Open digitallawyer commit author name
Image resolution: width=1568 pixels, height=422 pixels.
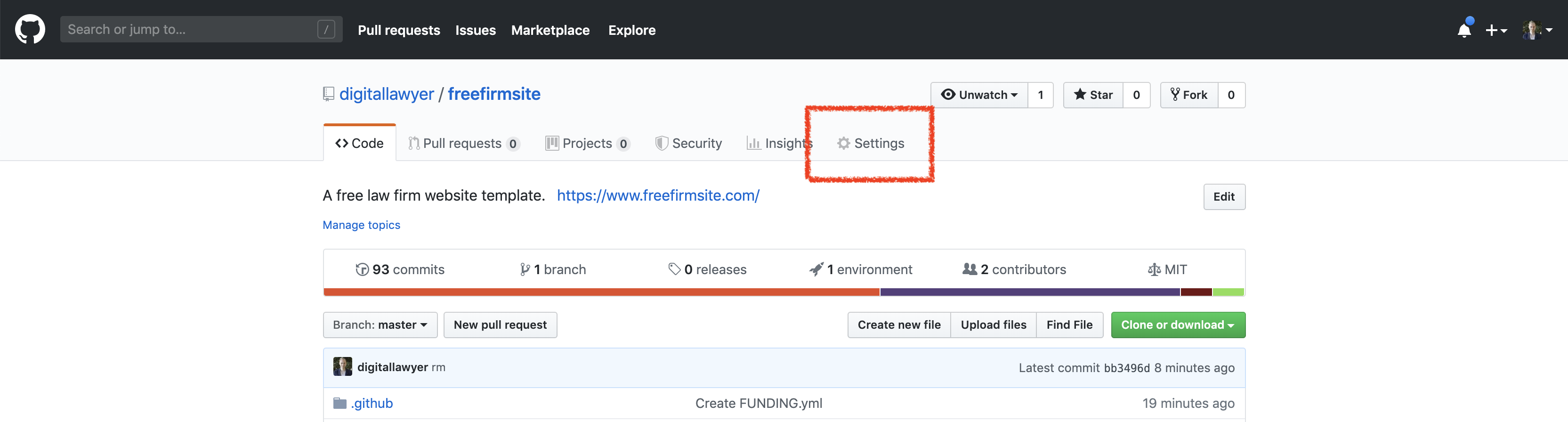click(393, 367)
